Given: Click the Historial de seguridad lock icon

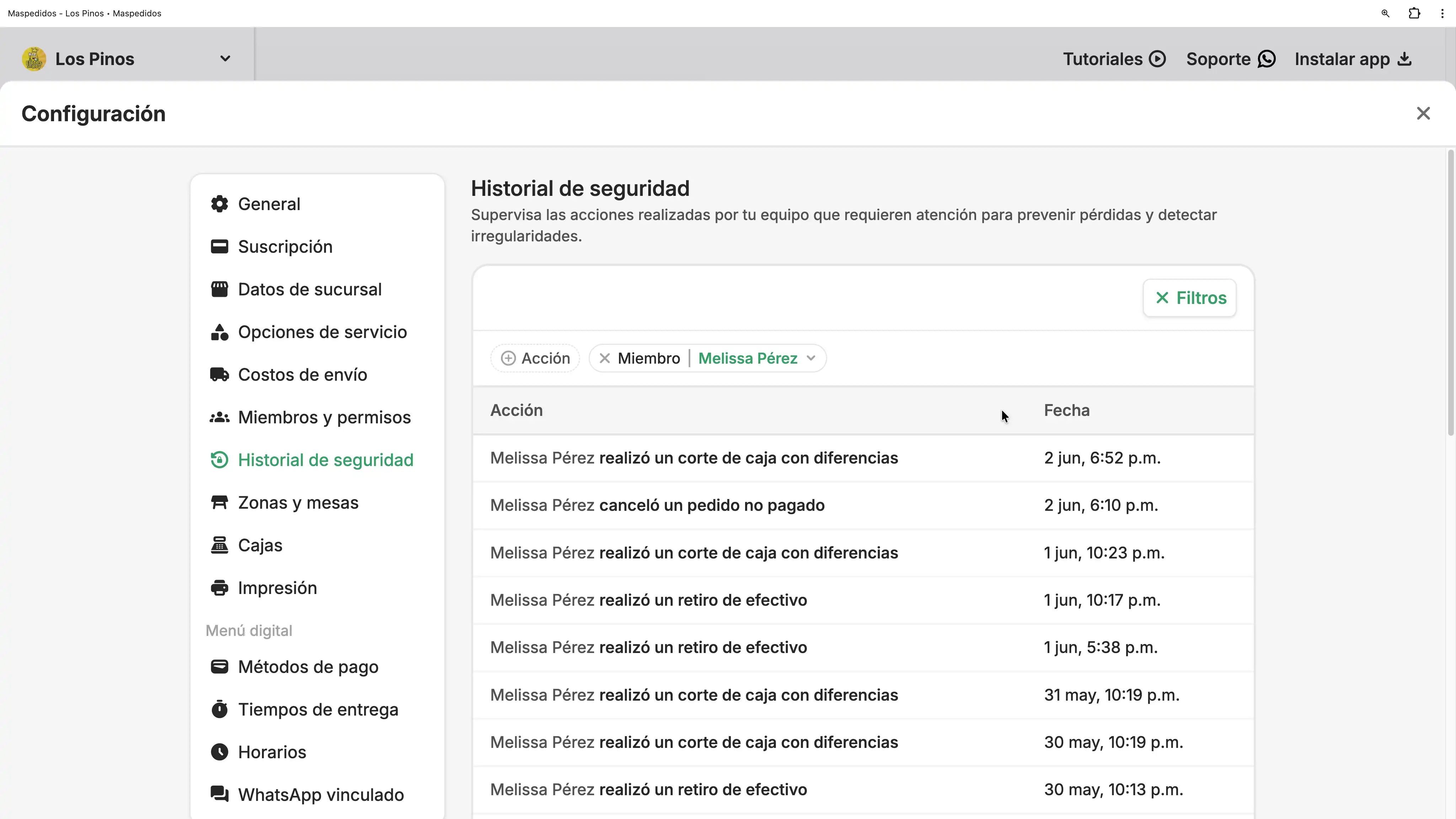Looking at the screenshot, I should click(x=219, y=460).
